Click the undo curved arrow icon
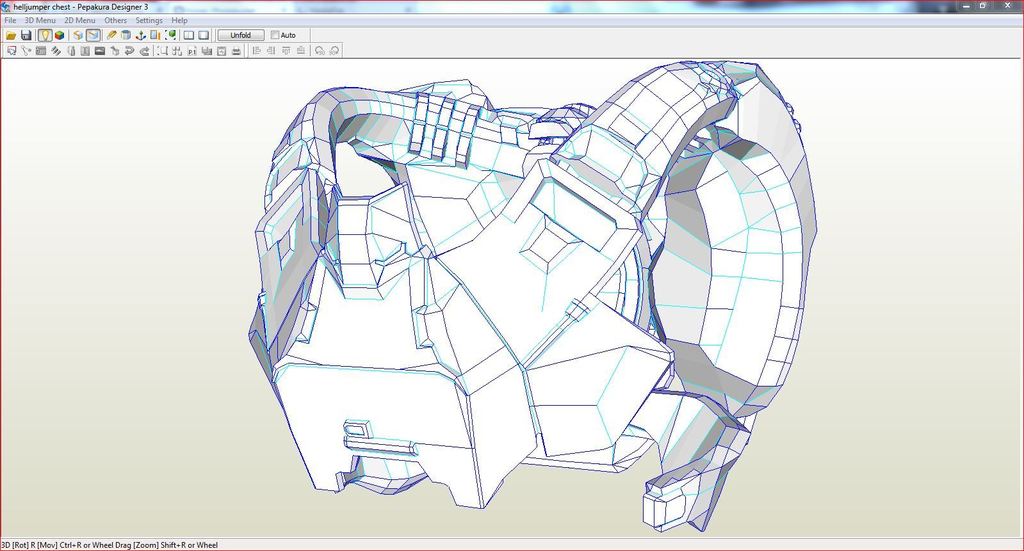The height and width of the screenshot is (551, 1024). pyautogui.click(x=129, y=51)
